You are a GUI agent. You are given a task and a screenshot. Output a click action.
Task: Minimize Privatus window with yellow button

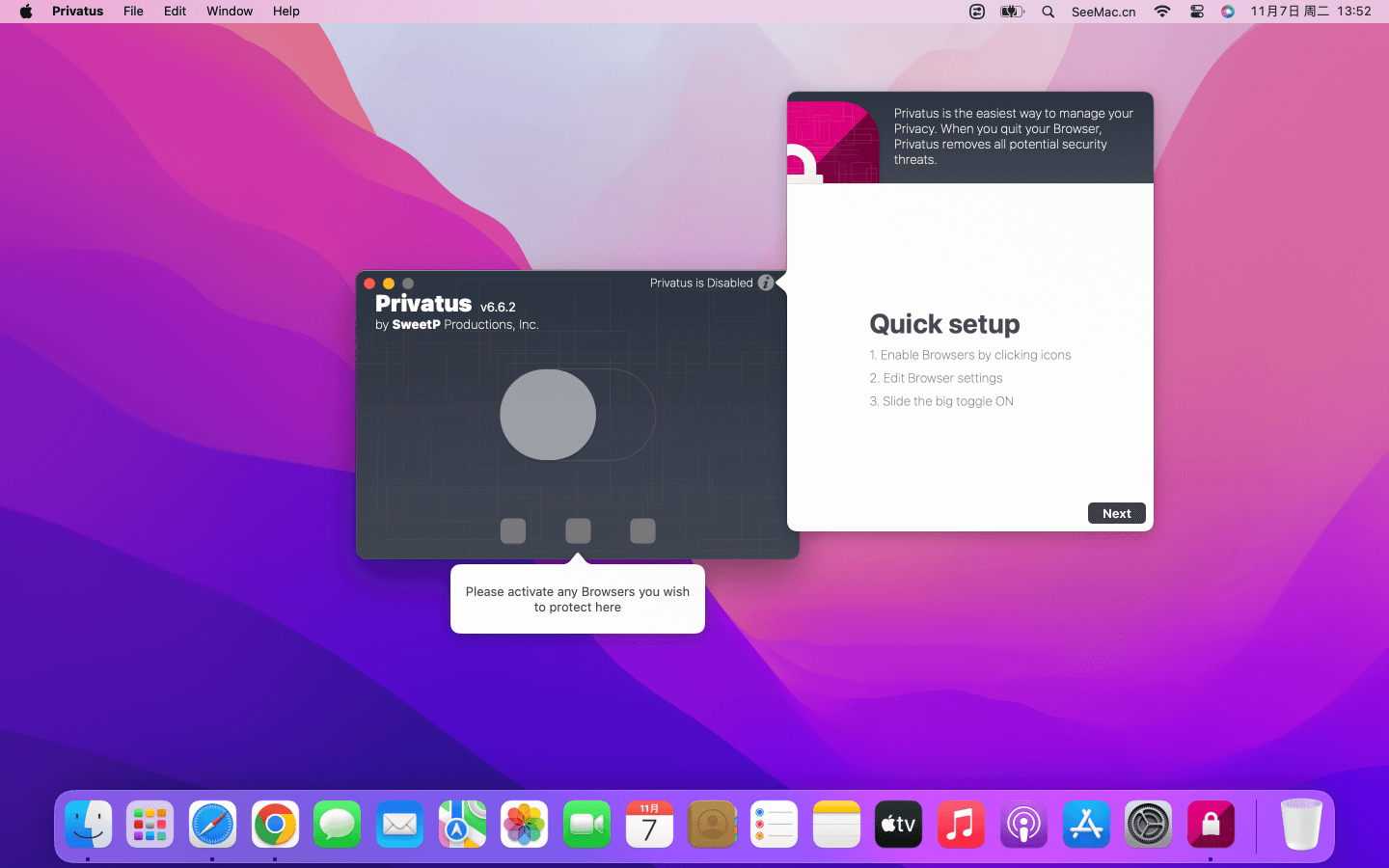point(389,284)
